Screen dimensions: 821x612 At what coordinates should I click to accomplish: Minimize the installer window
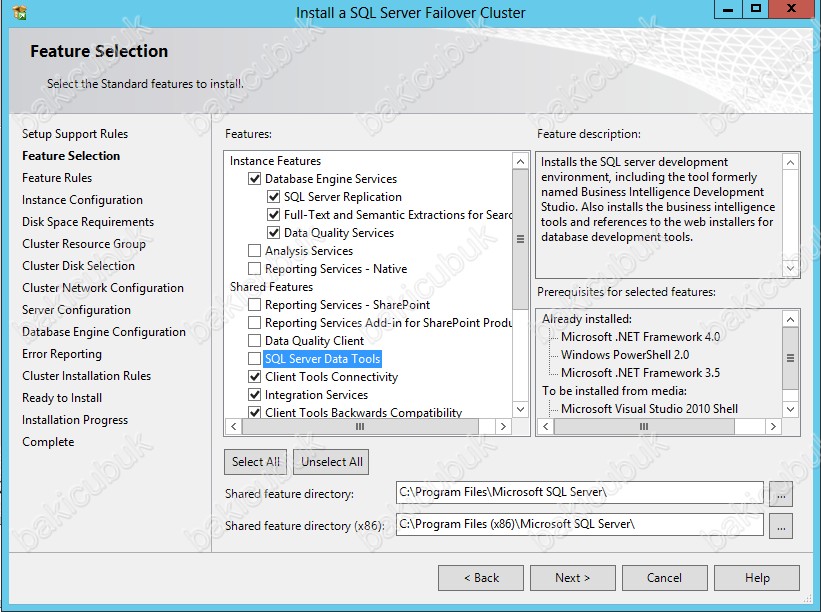728,9
